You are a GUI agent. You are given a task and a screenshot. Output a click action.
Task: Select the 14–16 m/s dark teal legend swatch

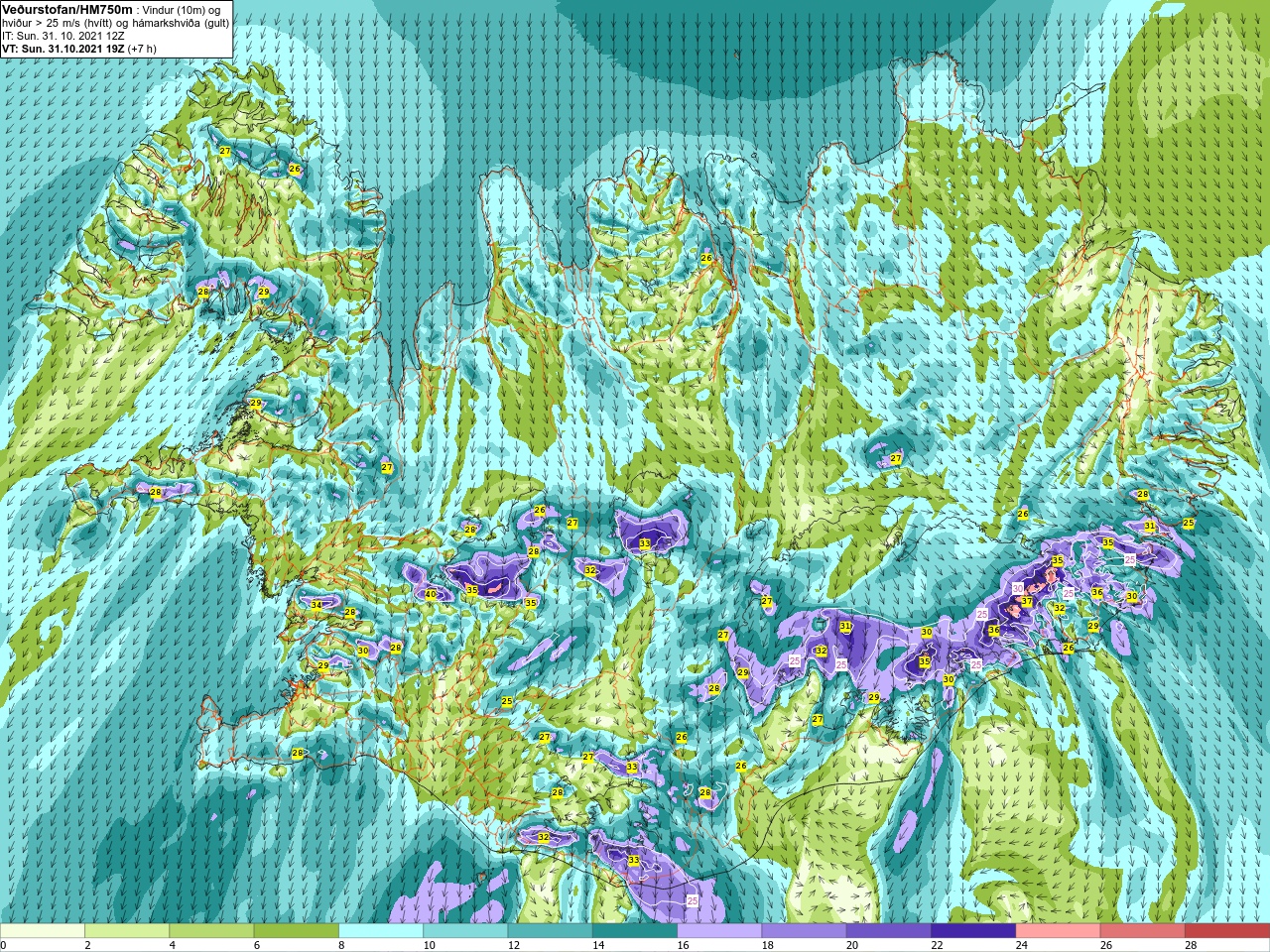pos(634,931)
